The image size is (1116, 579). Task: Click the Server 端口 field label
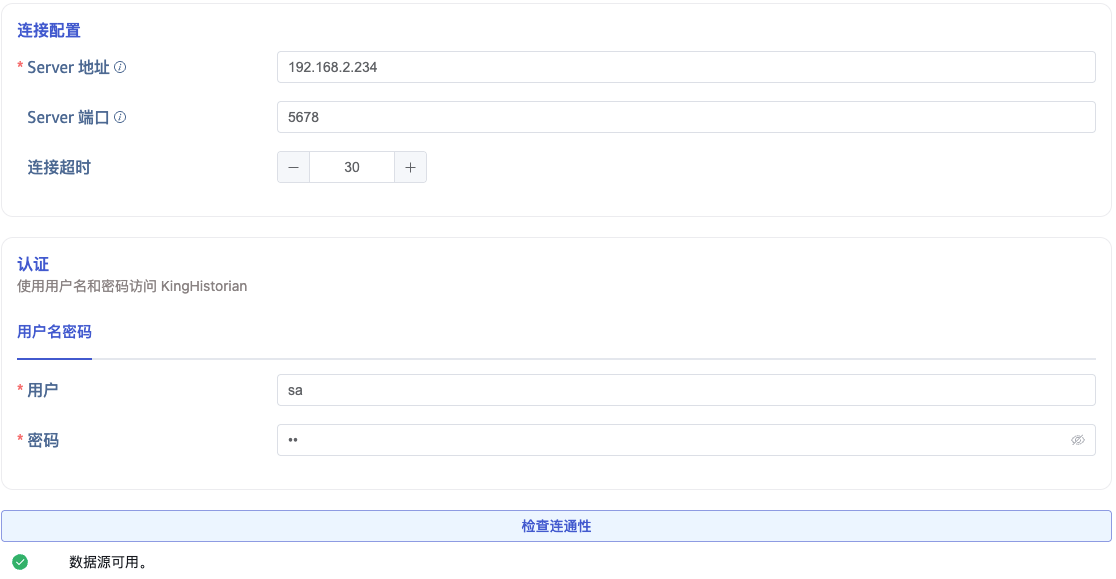pyautogui.click(x=68, y=117)
